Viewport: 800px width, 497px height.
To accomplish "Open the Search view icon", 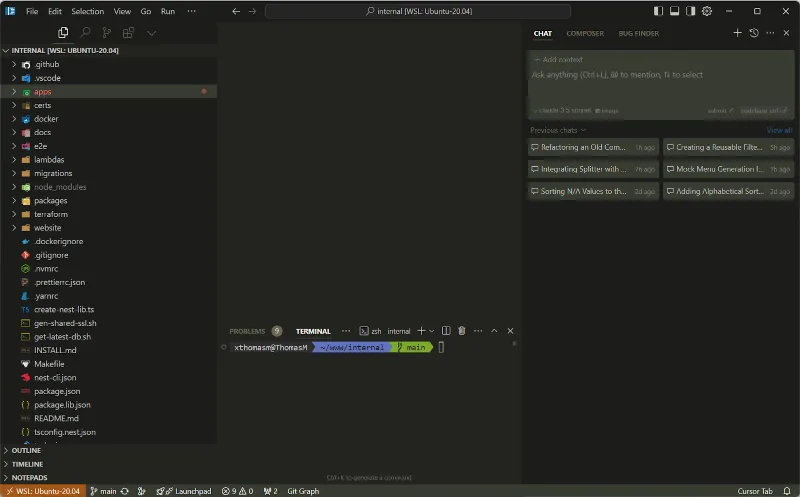I will point(85,33).
